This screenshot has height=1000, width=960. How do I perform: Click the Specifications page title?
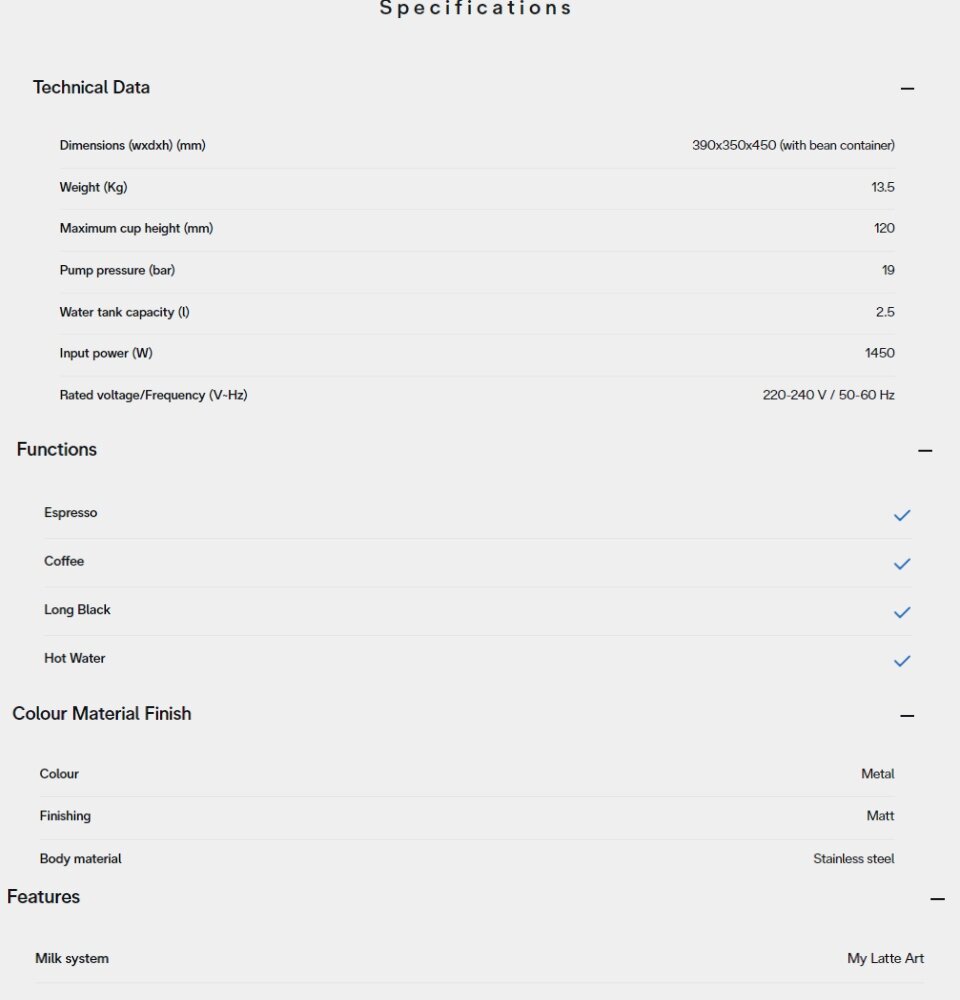[475, 8]
